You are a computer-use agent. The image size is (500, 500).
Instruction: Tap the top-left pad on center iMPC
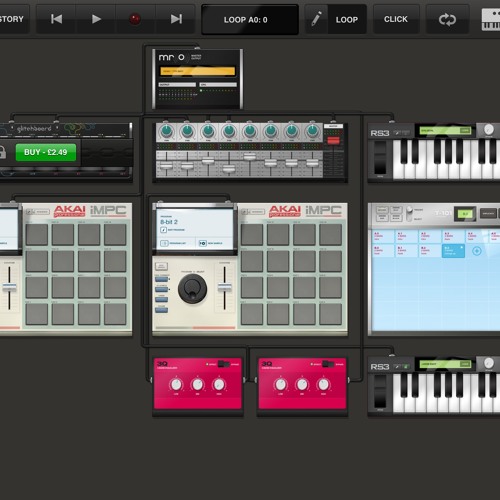point(252,235)
